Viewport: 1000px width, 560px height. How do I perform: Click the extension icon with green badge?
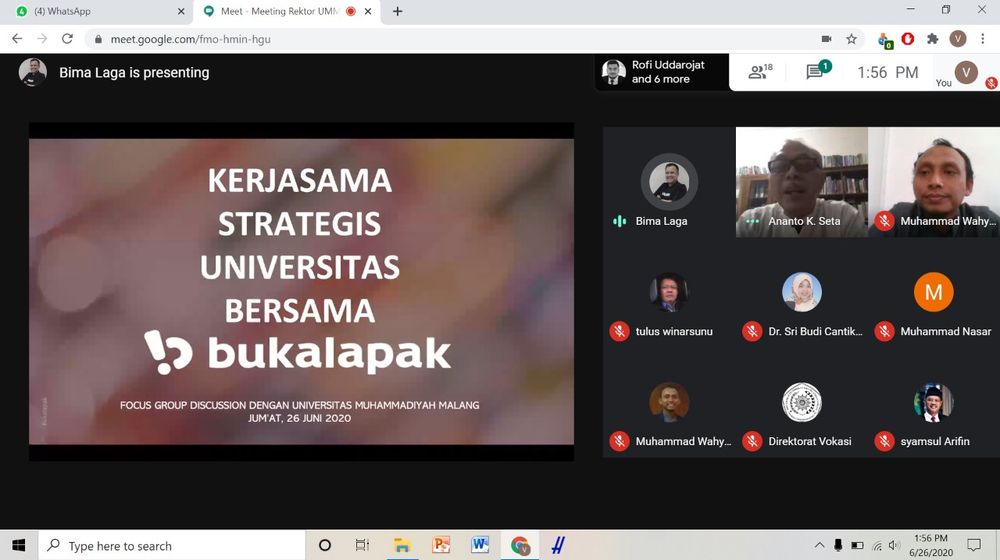pyautogui.click(x=885, y=40)
